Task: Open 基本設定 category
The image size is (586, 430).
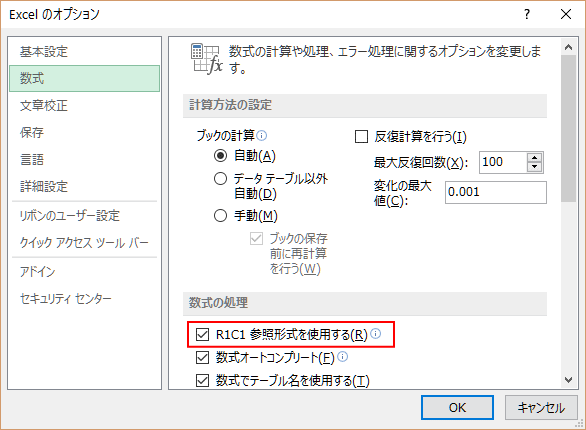Action: tap(84, 52)
